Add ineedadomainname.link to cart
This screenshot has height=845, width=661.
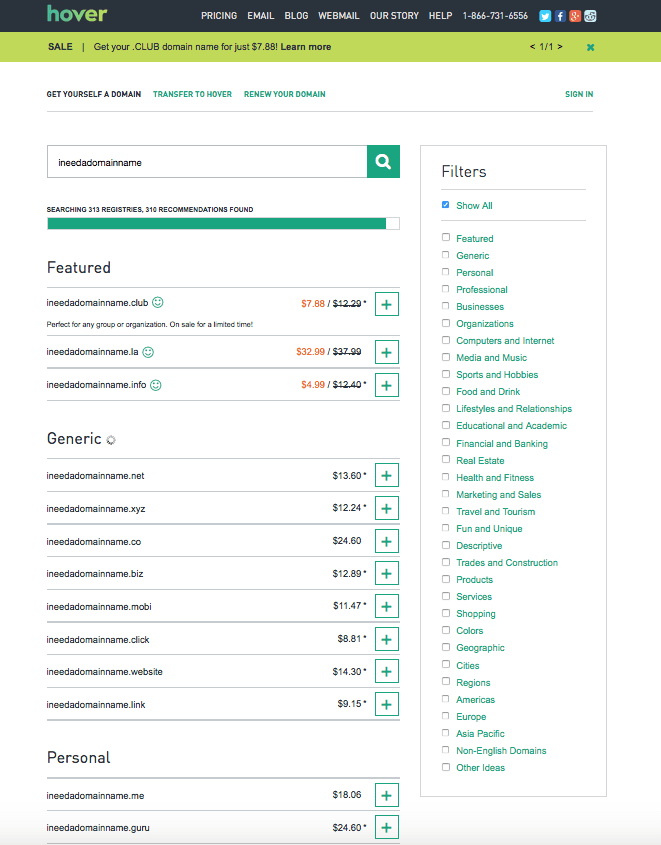pyautogui.click(x=386, y=704)
